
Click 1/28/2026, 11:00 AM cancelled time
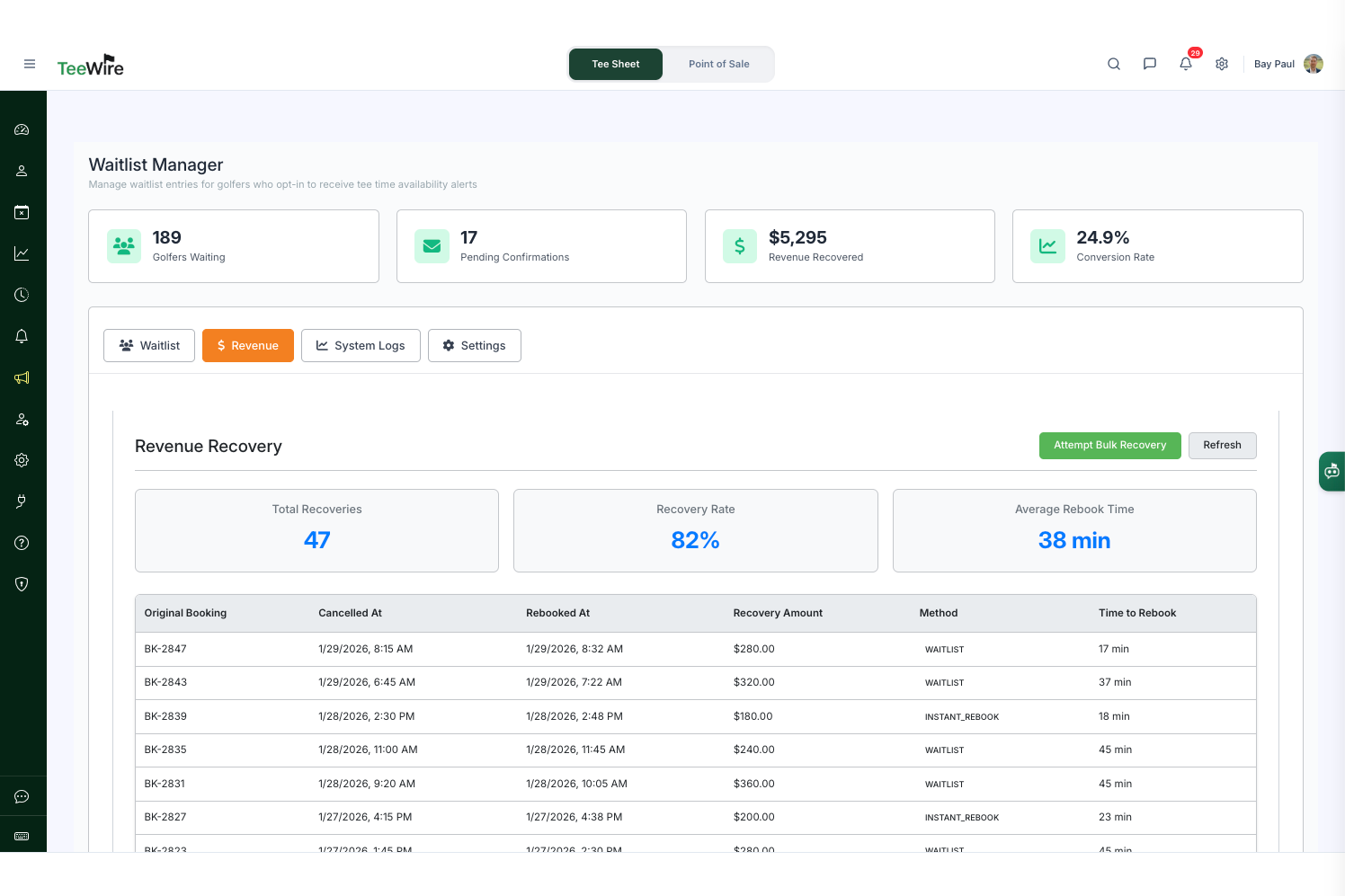click(368, 750)
